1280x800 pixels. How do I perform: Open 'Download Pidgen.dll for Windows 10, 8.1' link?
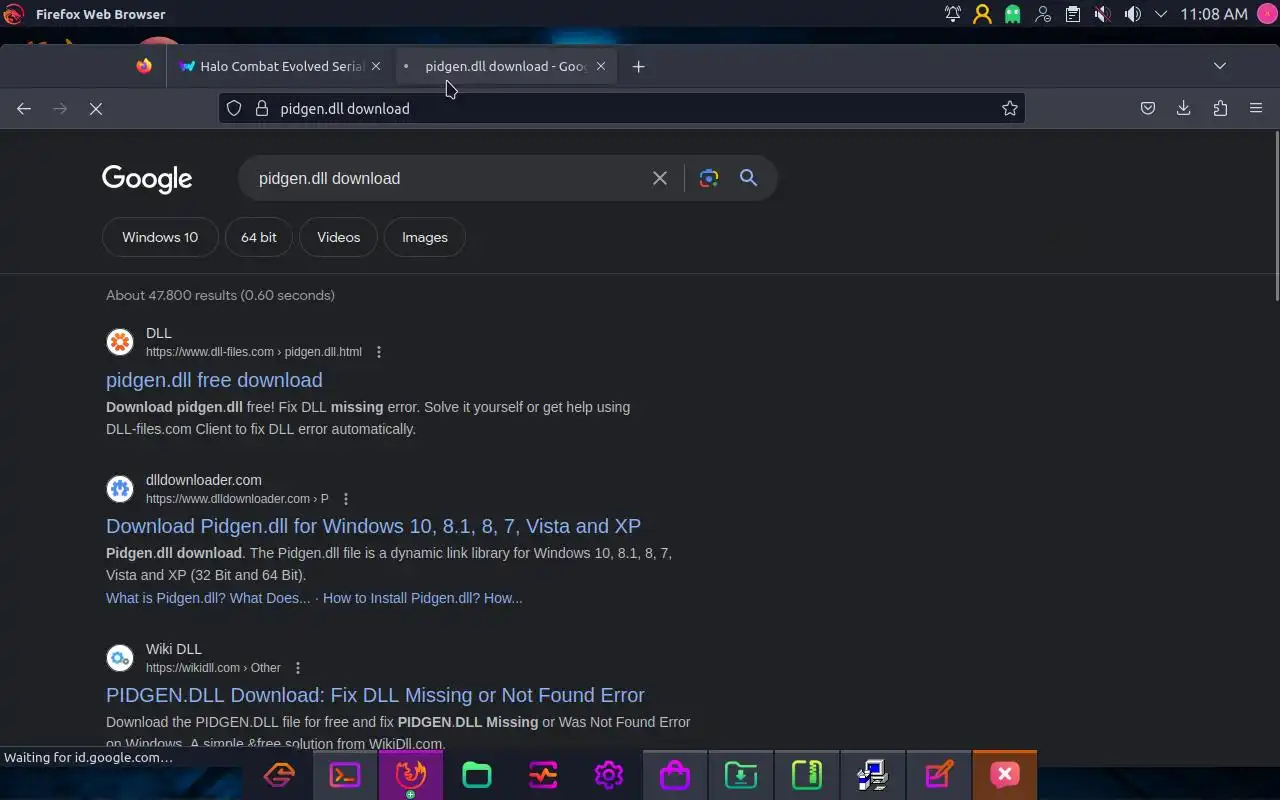click(373, 526)
